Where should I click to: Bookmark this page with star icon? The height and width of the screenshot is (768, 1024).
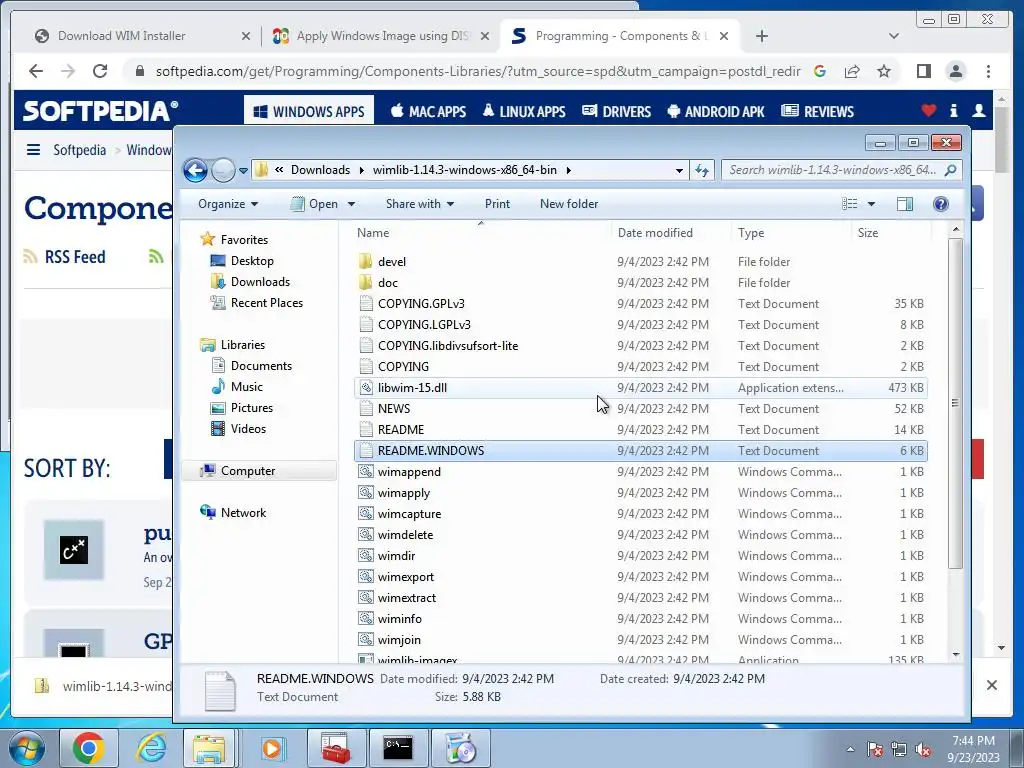tap(884, 71)
